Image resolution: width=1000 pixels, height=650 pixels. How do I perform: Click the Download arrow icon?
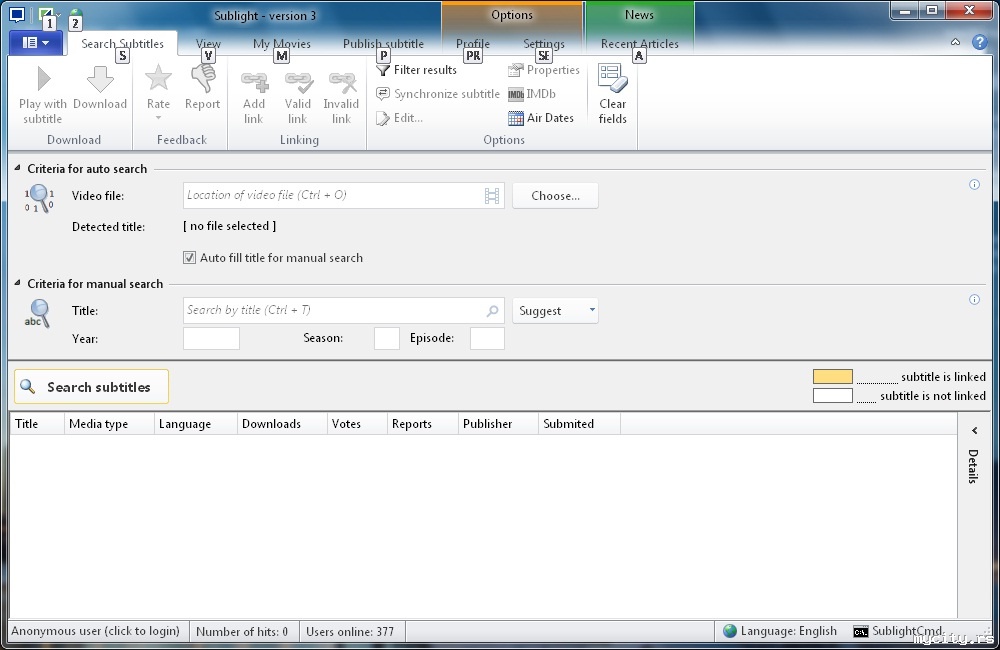point(100,79)
